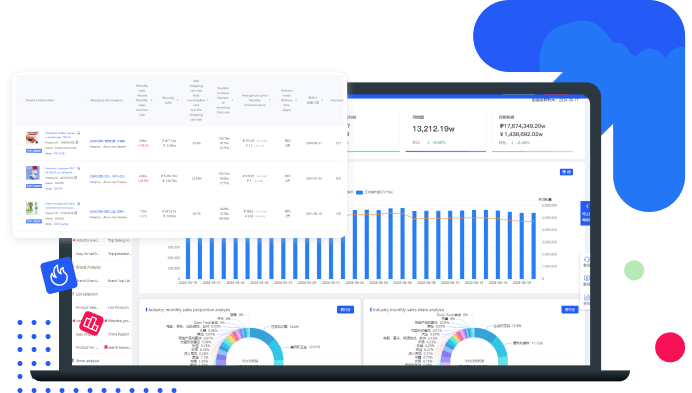Open Brand Analysis in the sidebar menu
The height and width of the screenshot is (393, 692).
[x=88, y=267]
